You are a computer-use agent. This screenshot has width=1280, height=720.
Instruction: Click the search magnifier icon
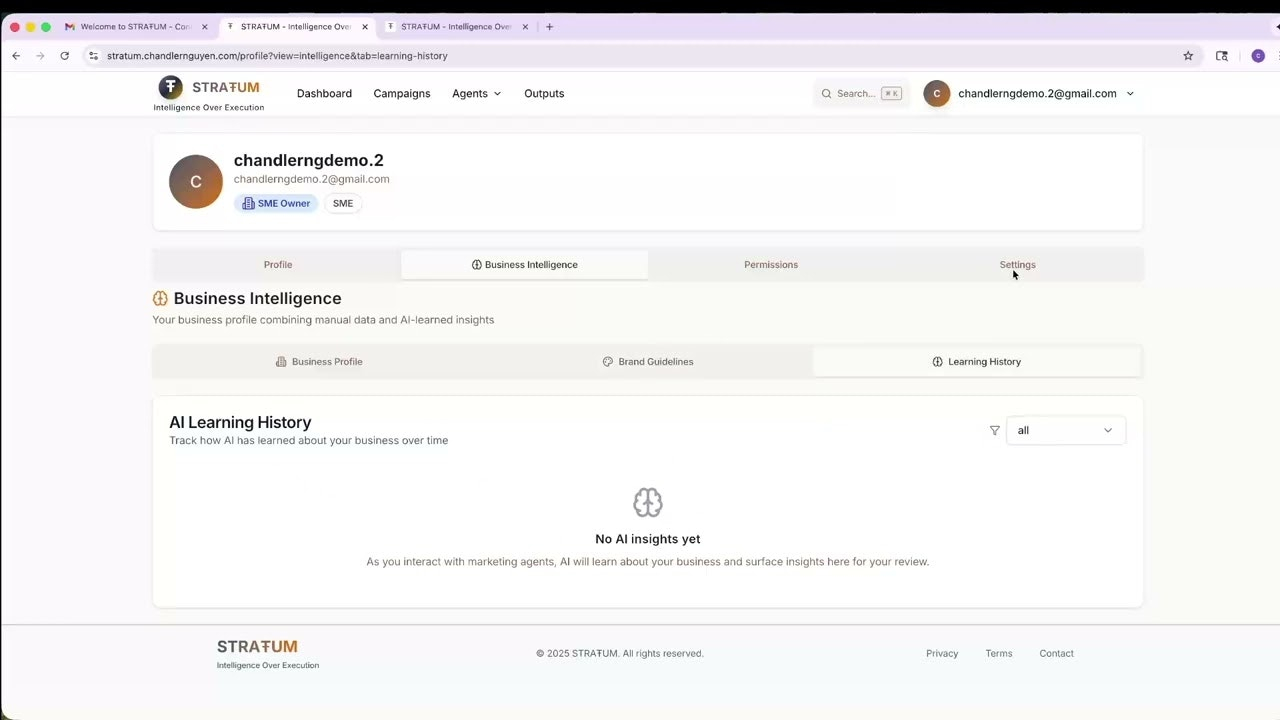coord(826,93)
